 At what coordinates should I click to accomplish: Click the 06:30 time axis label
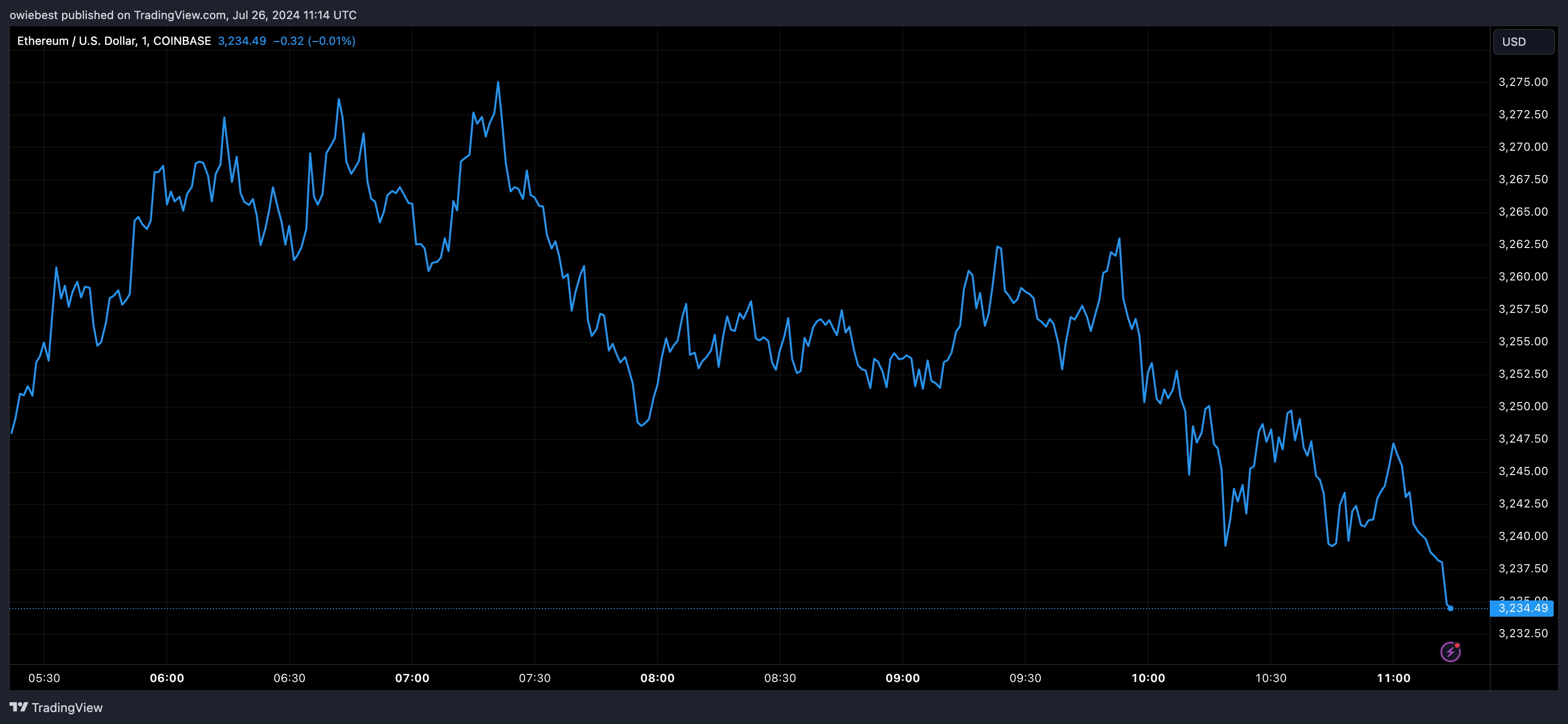290,678
